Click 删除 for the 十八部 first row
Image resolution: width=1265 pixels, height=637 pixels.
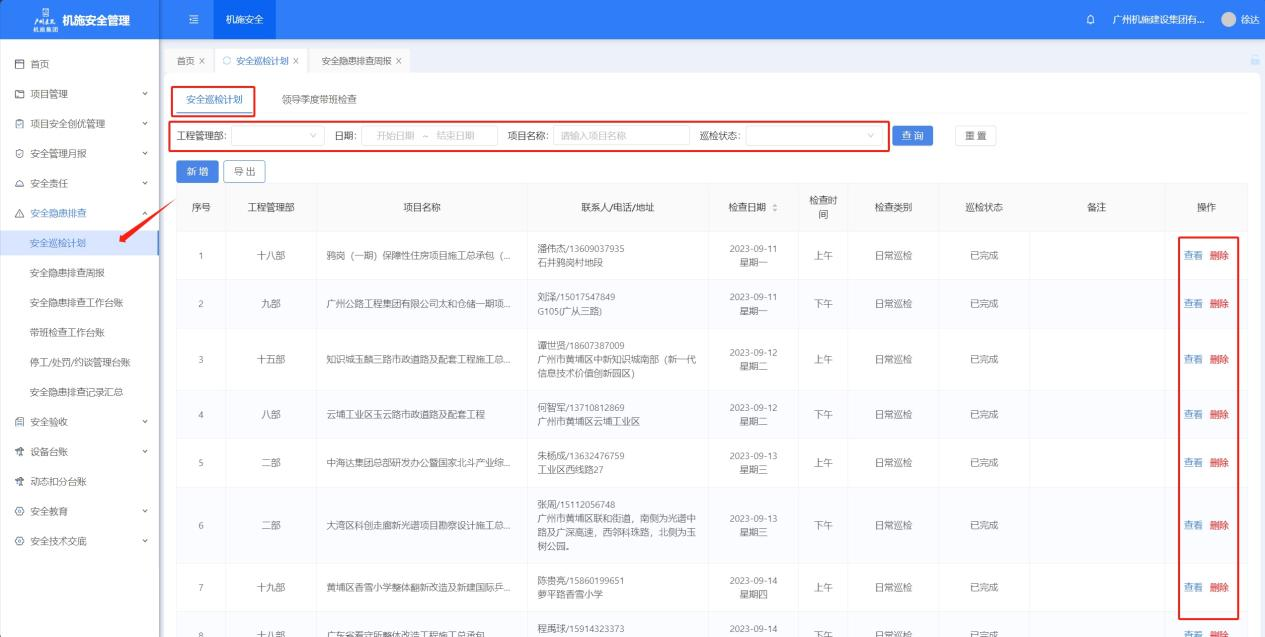point(1219,256)
